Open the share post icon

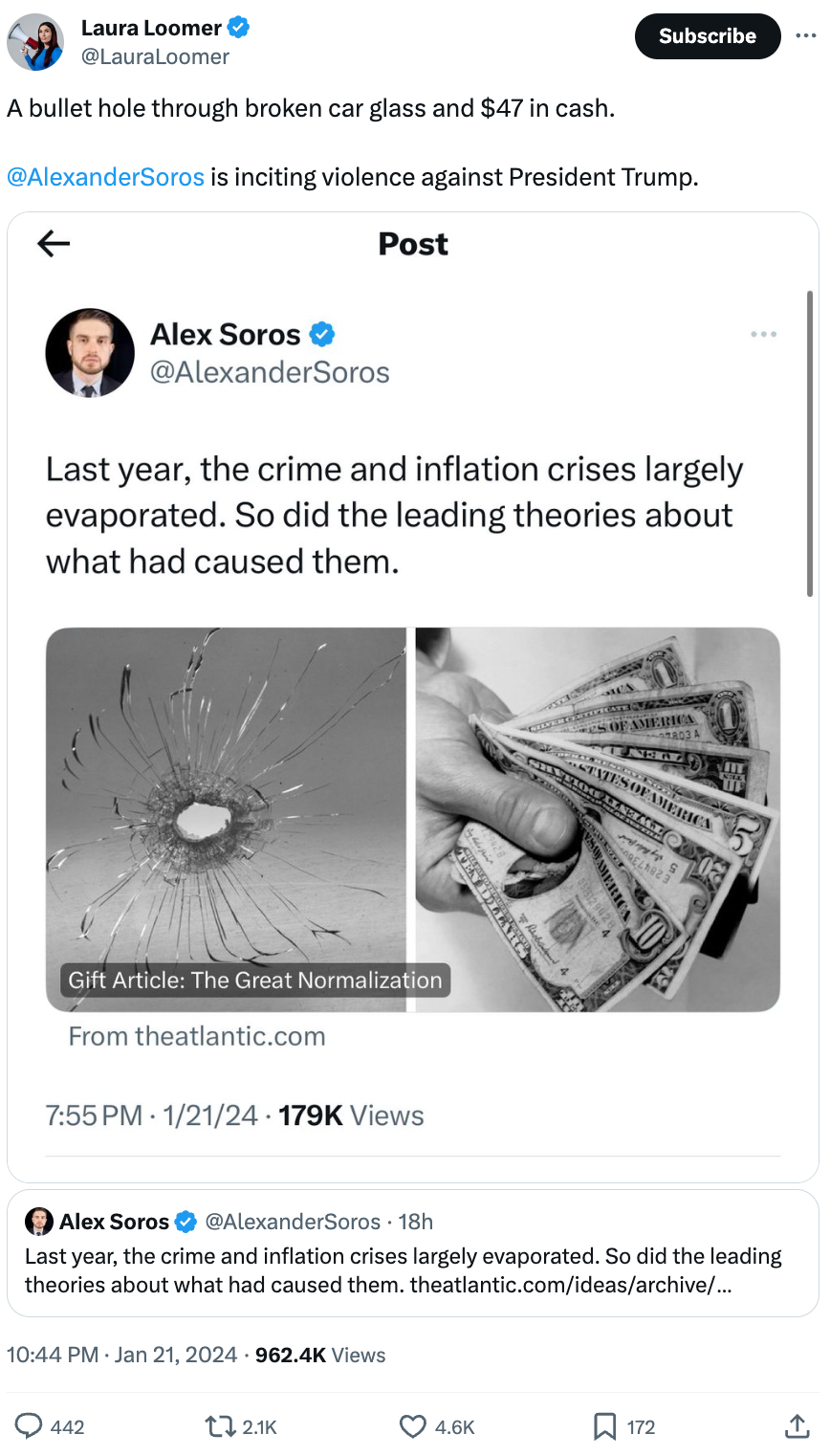[797, 1426]
